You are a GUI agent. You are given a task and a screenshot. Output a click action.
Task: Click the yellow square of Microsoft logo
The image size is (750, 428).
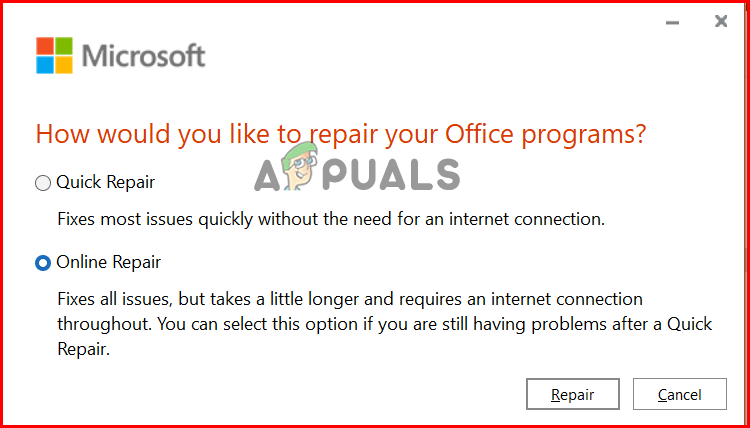[62, 64]
